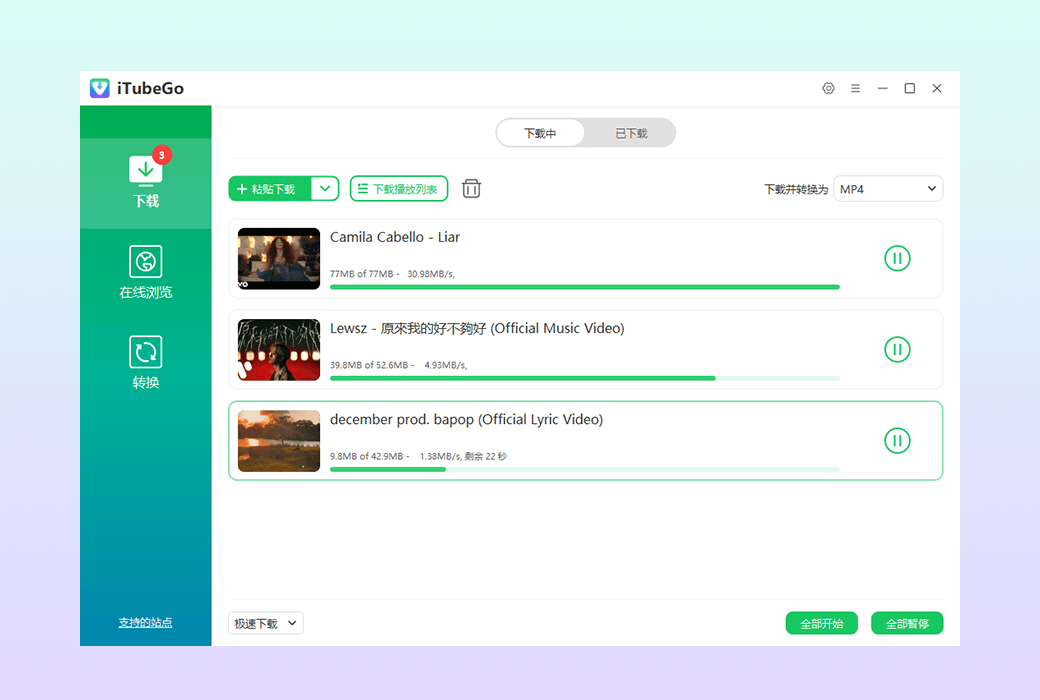Open the 下载 section in sidebar
This screenshot has height=700, width=1040.
pos(145,183)
